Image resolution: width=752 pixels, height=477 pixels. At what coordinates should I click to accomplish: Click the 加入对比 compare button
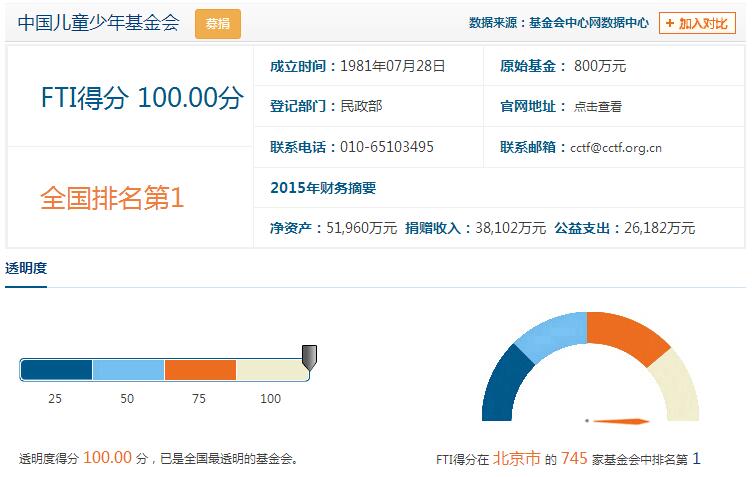697,23
